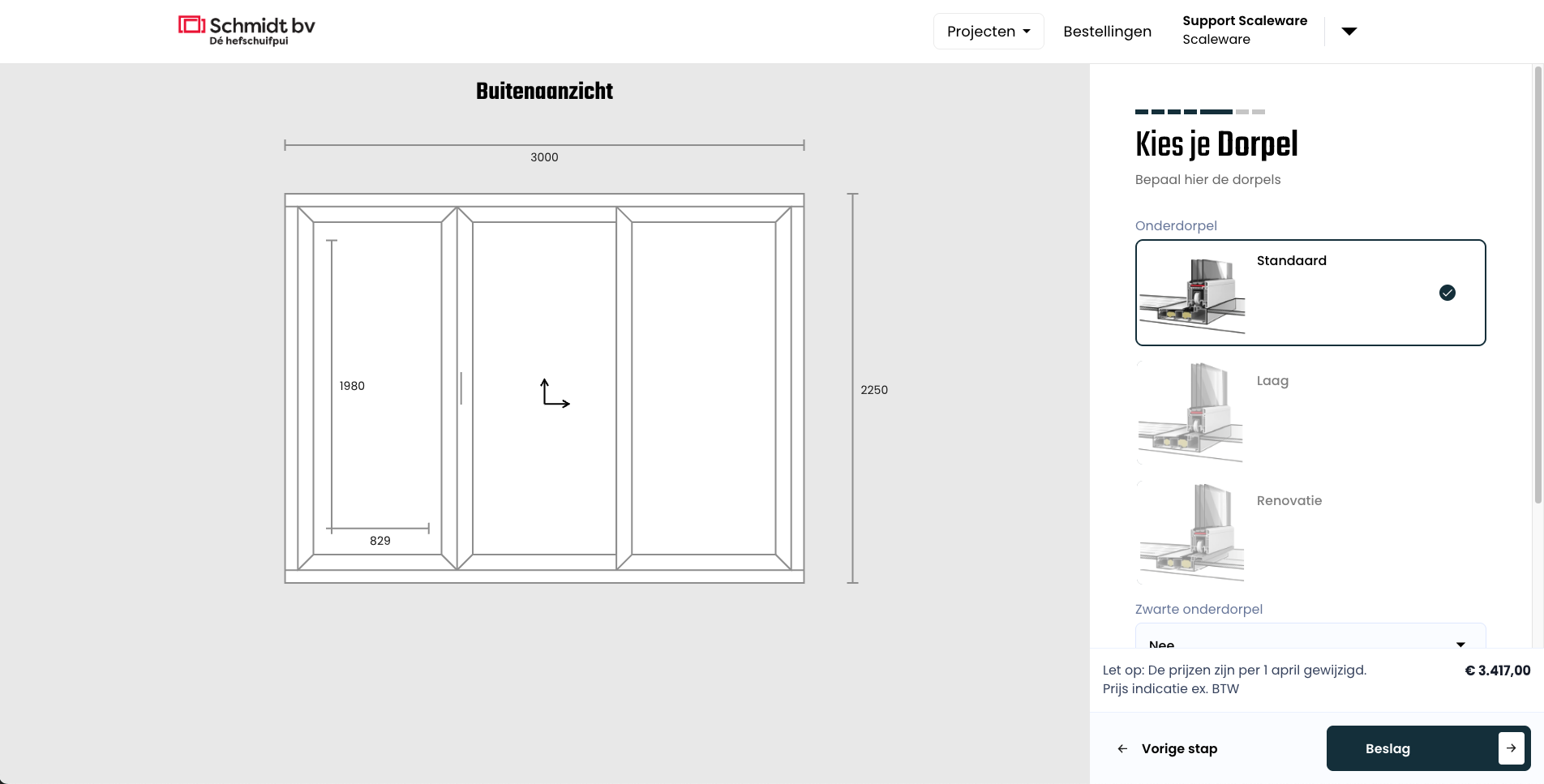Click the selected checkmark on Standaard

tap(1447, 293)
